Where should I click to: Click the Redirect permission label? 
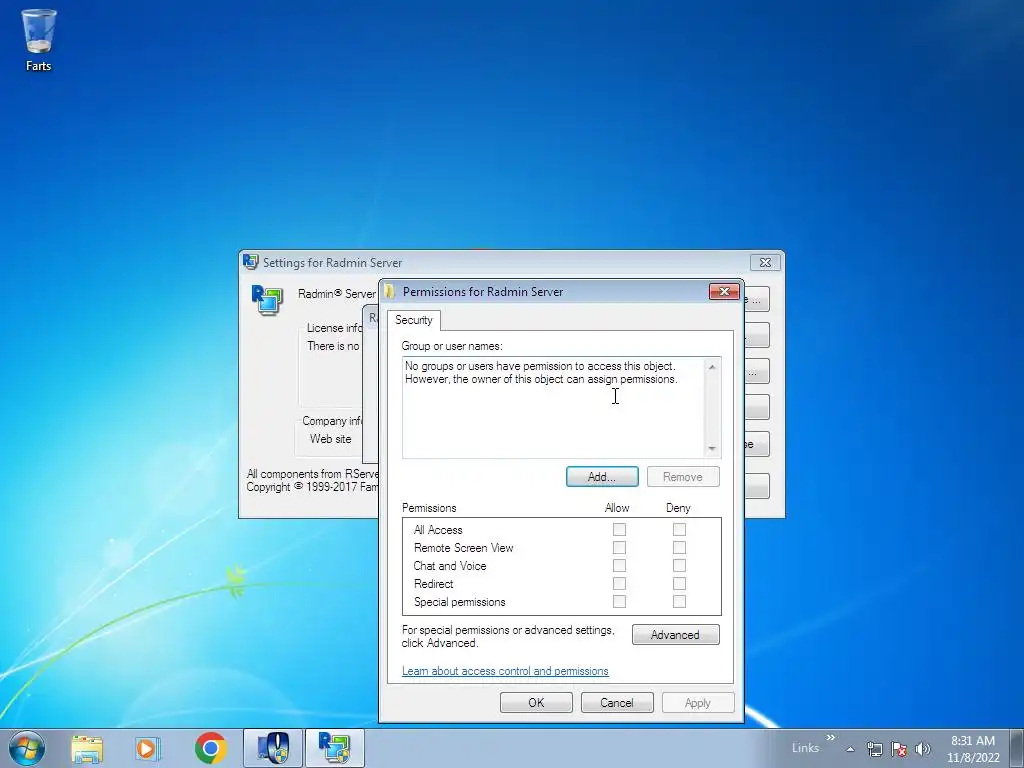point(434,584)
